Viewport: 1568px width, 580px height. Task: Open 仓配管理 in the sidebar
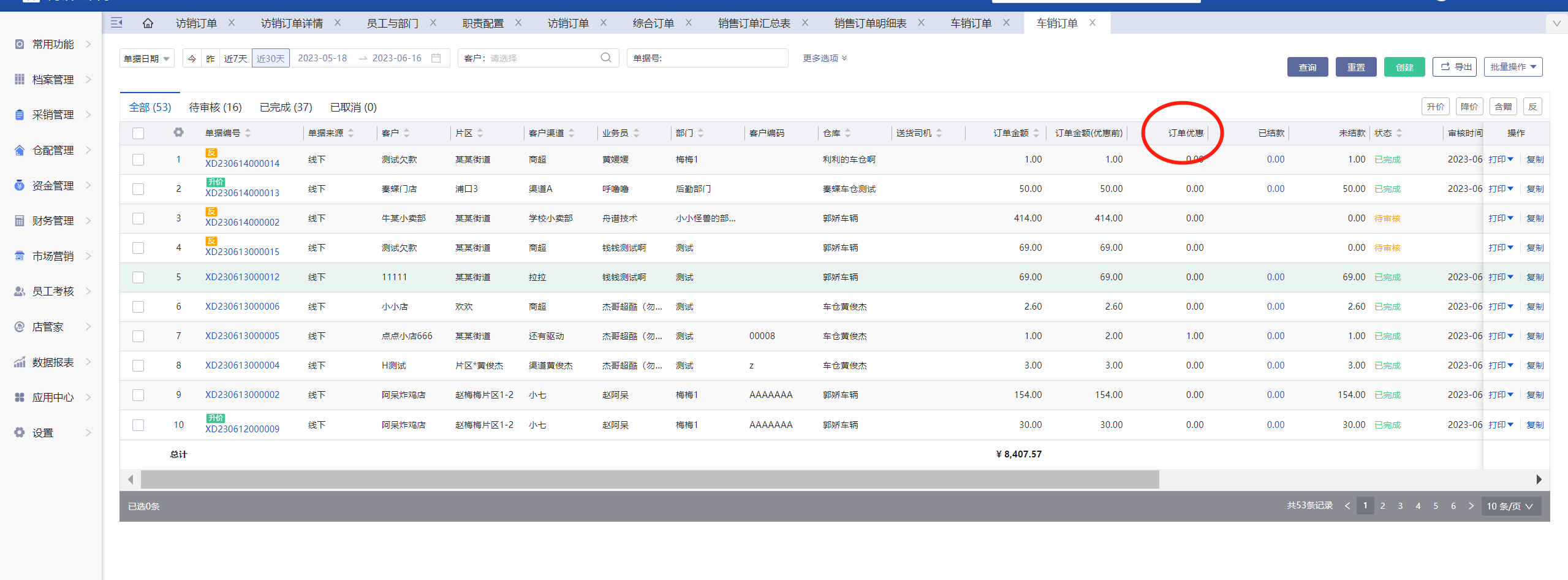tap(53, 150)
